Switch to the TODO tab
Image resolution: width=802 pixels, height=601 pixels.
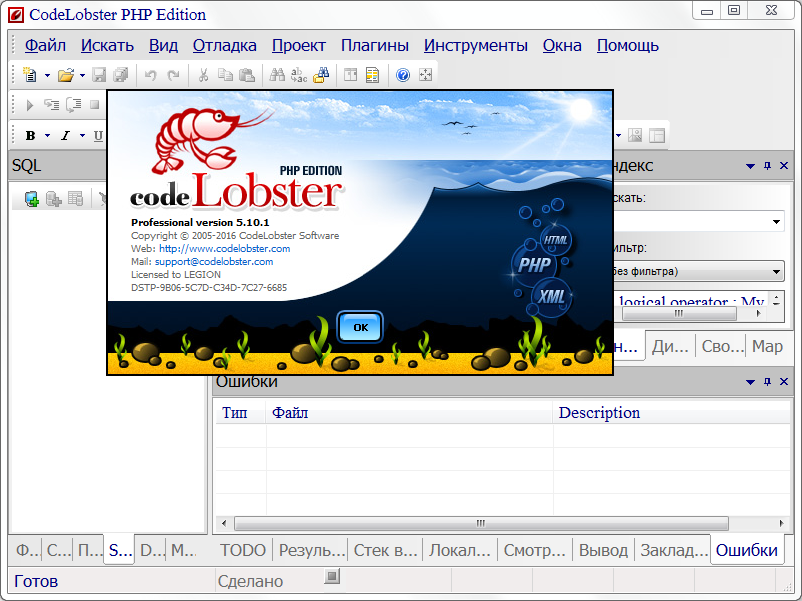coord(242,549)
